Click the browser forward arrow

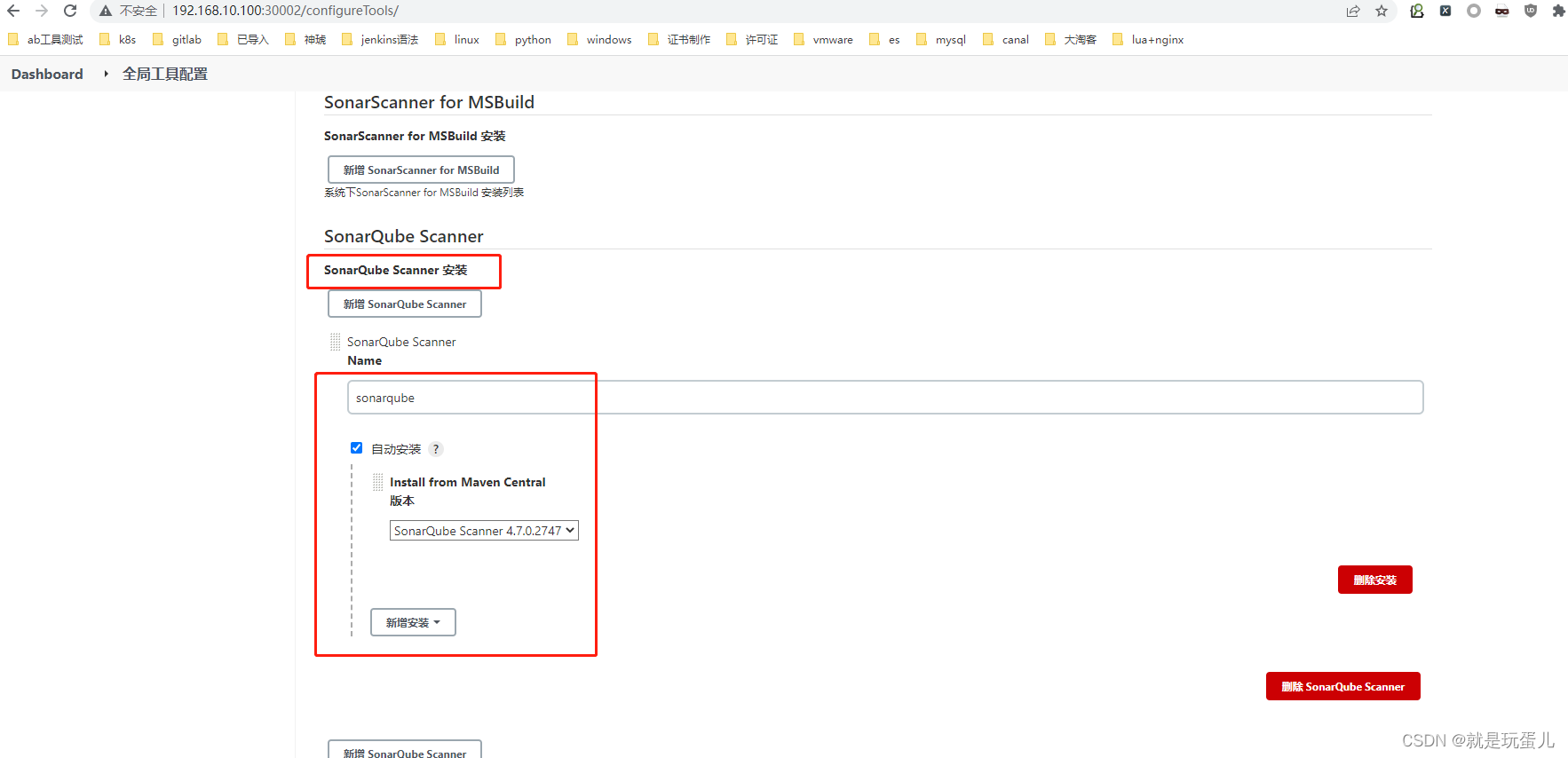tap(42, 11)
